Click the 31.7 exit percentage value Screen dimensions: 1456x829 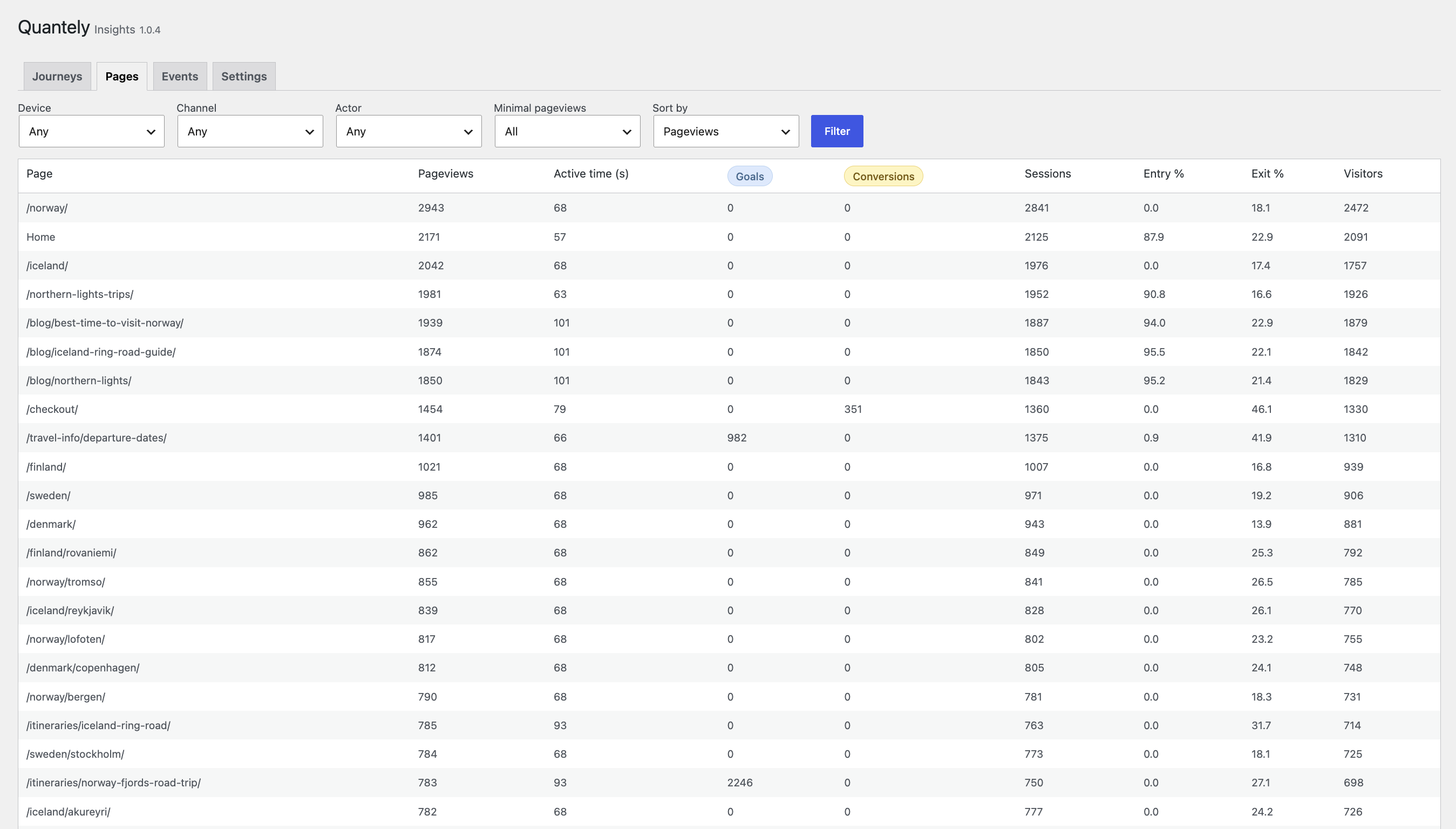pos(1261,725)
